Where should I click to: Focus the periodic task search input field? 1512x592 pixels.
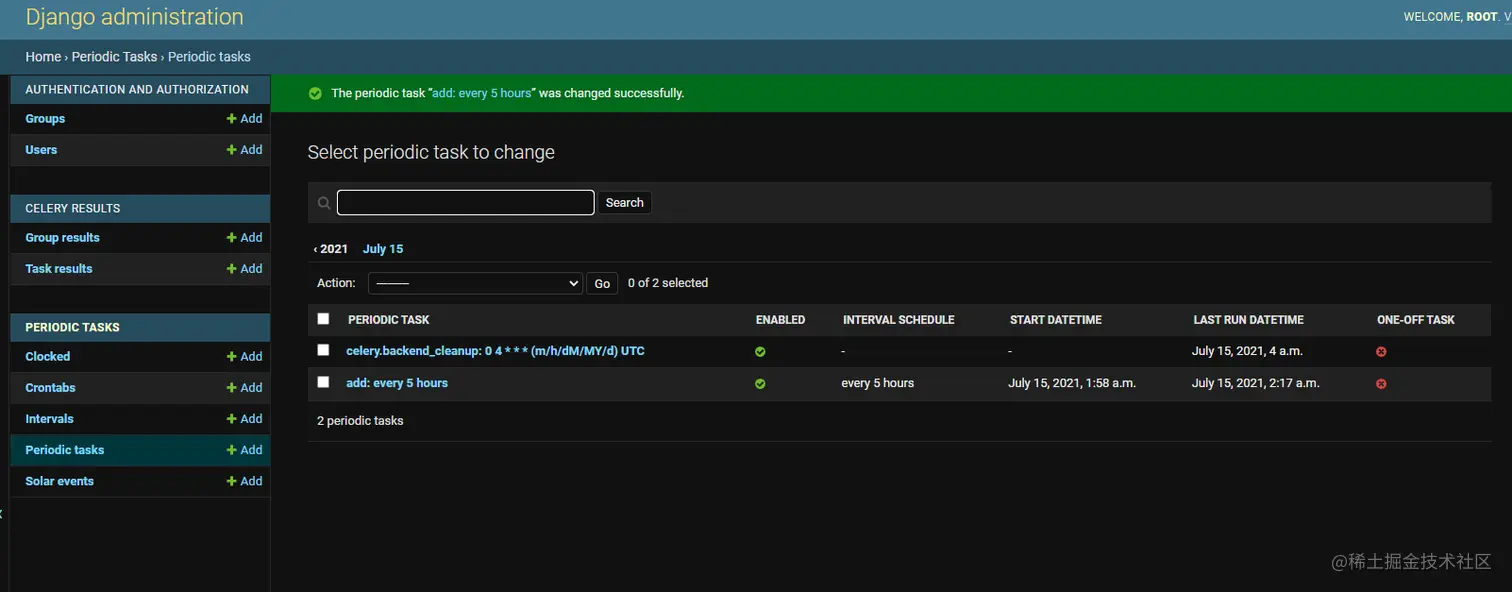tap(466, 203)
